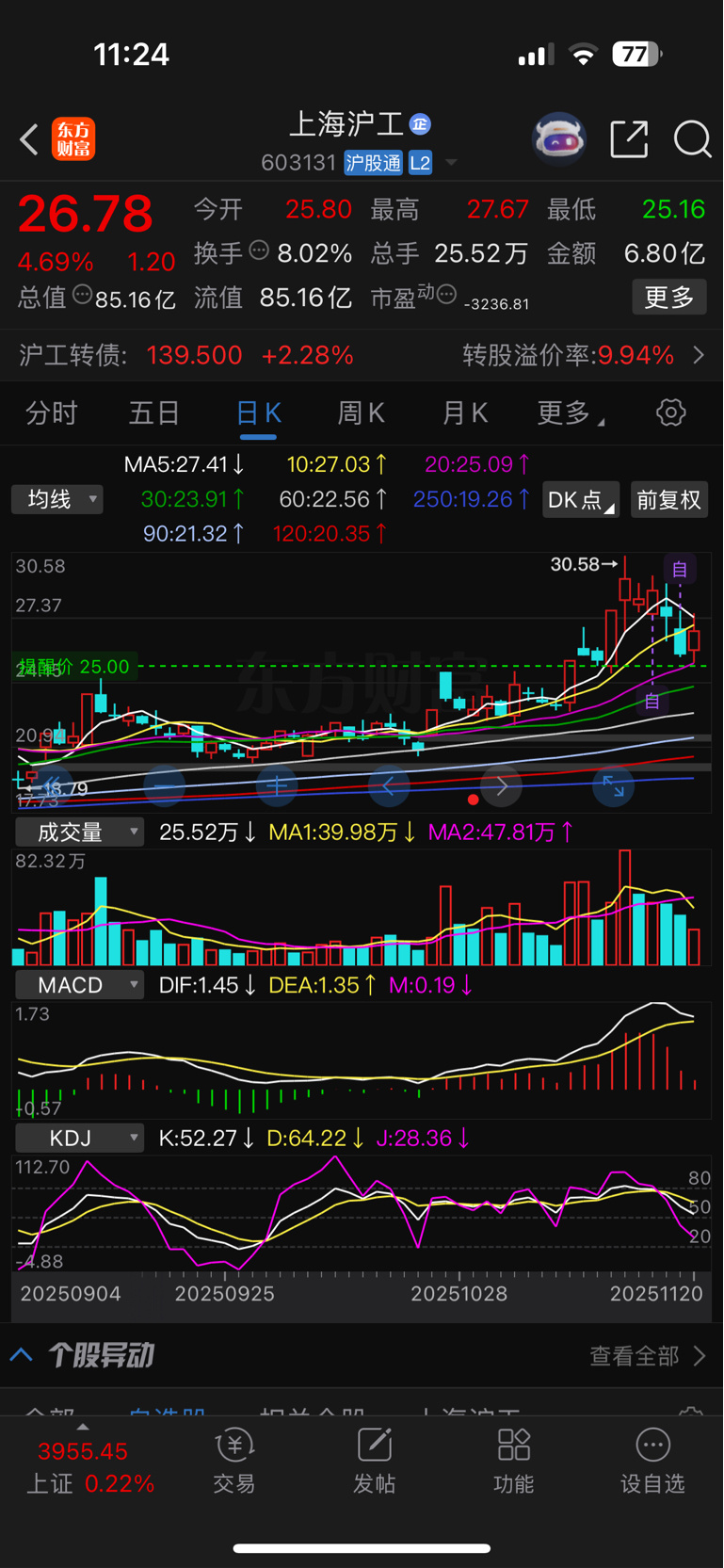
Task: Tap the info icon next to 换手
Action: (x=259, y=251)
